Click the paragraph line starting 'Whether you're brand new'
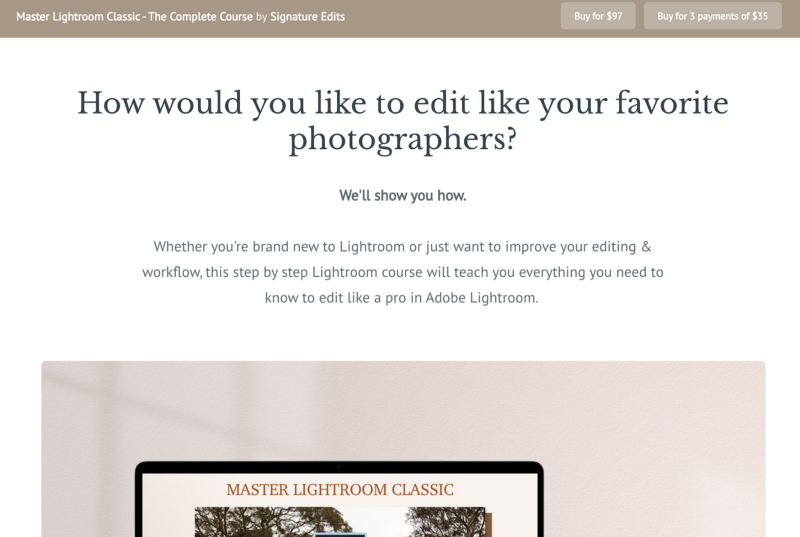Viewport: 800px width, 537px height. point(403,247)
